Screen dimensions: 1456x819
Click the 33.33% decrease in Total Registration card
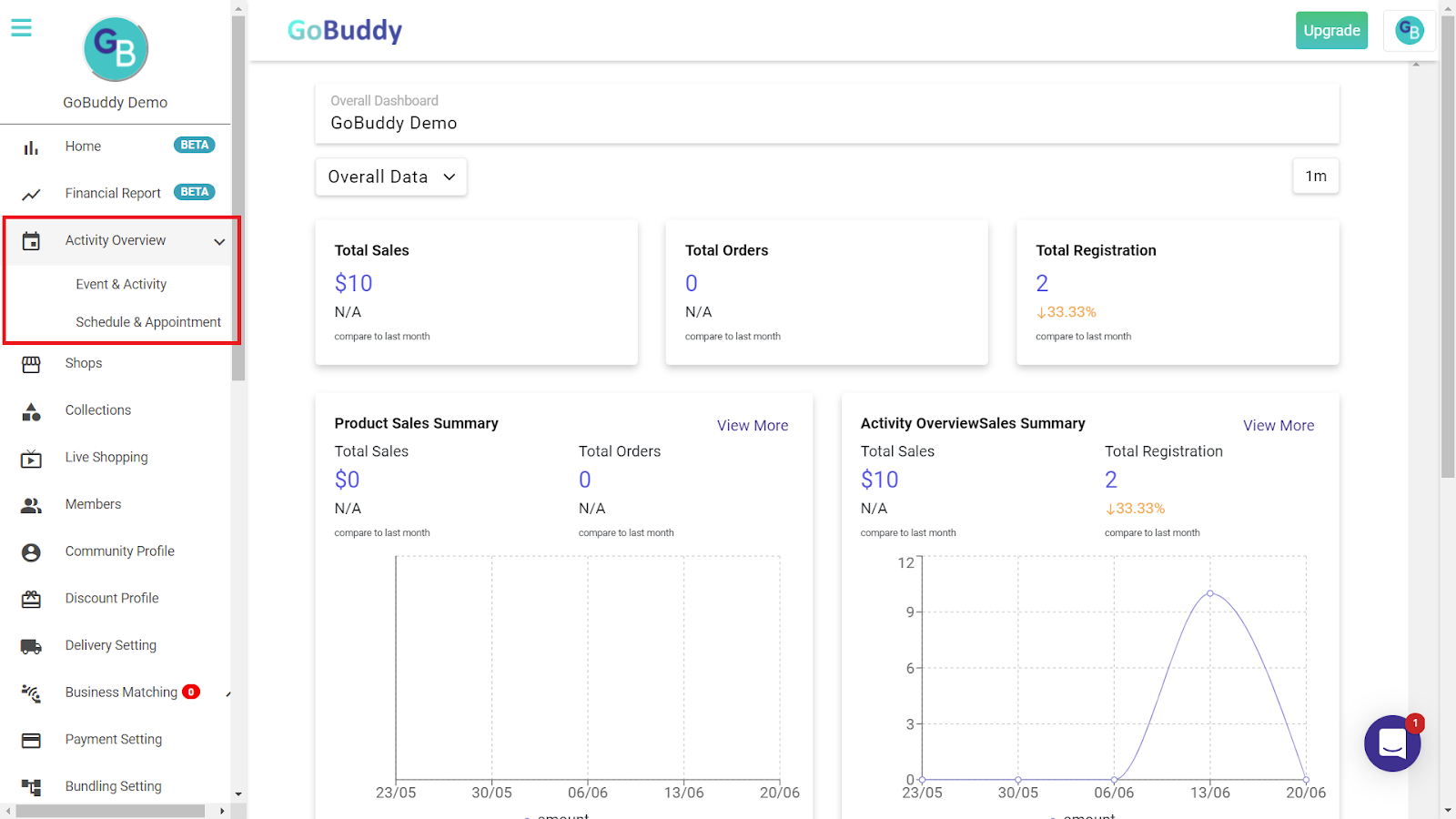coord(1067,312)
